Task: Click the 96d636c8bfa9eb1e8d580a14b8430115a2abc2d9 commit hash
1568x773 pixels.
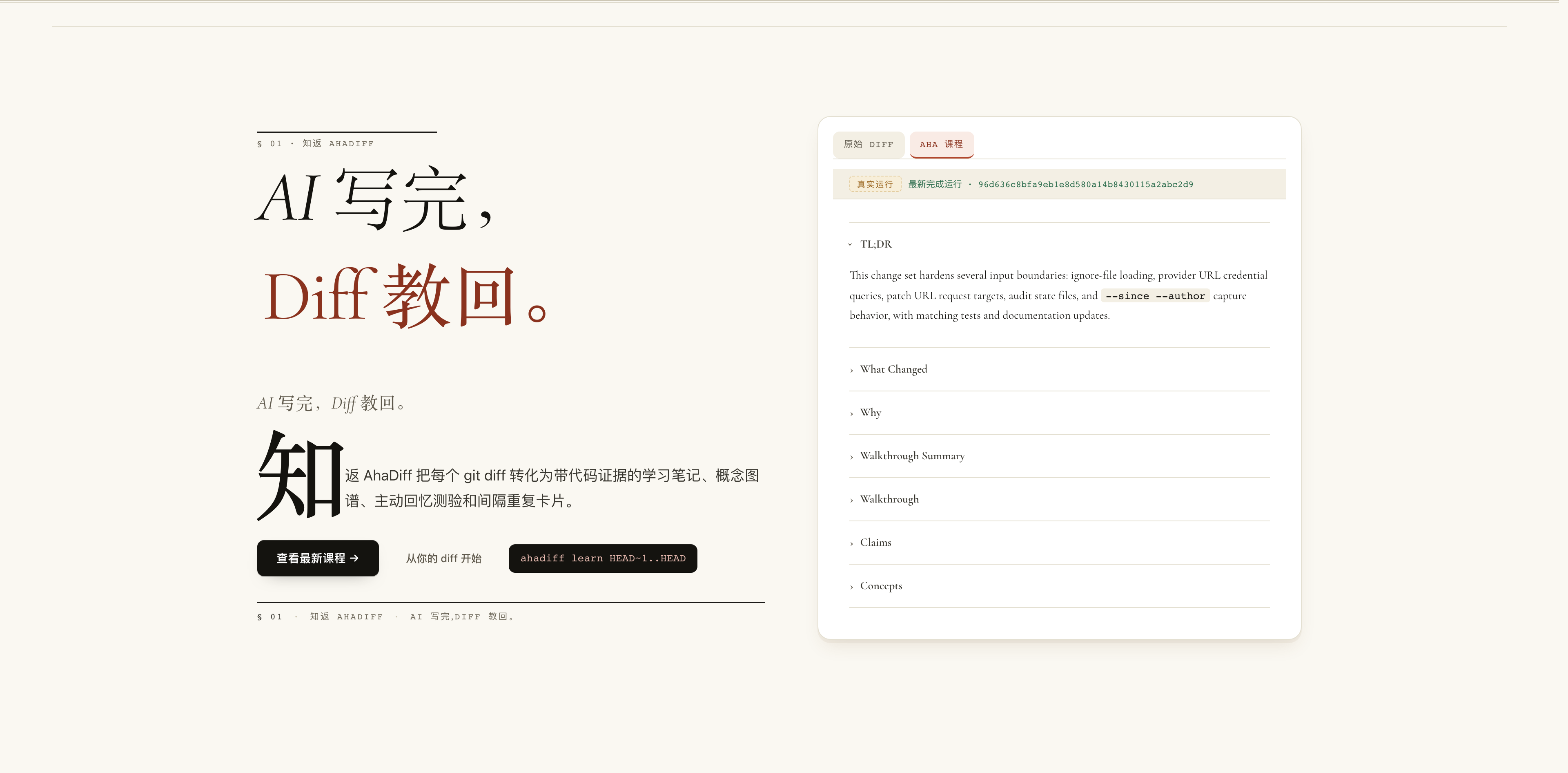Action: click(1085, 185)
